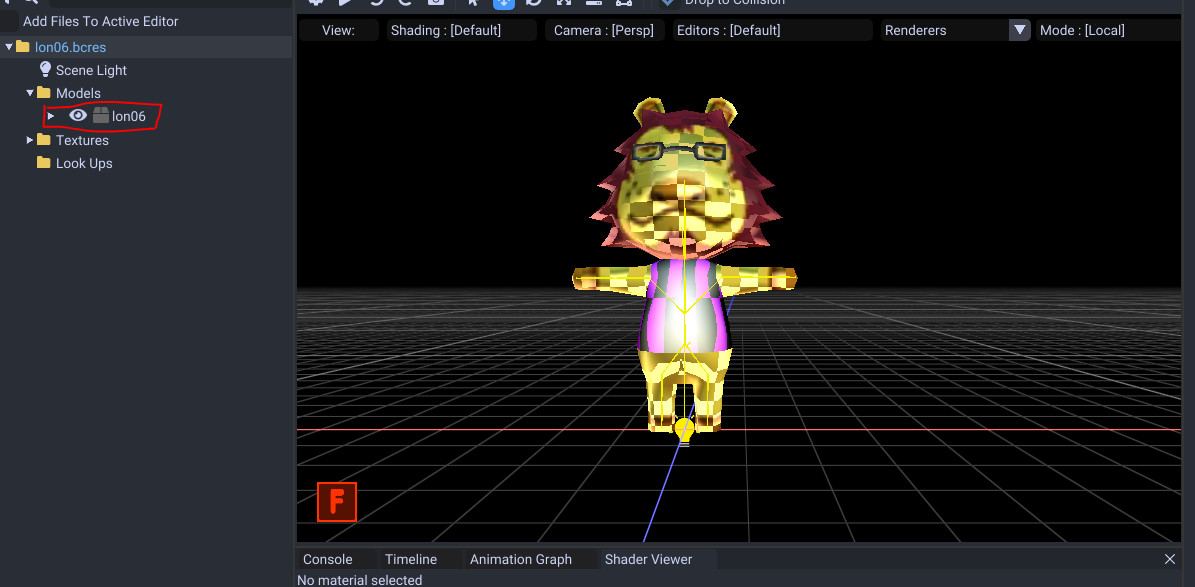Open the Shader Viewer tab

tap(647, 559)
